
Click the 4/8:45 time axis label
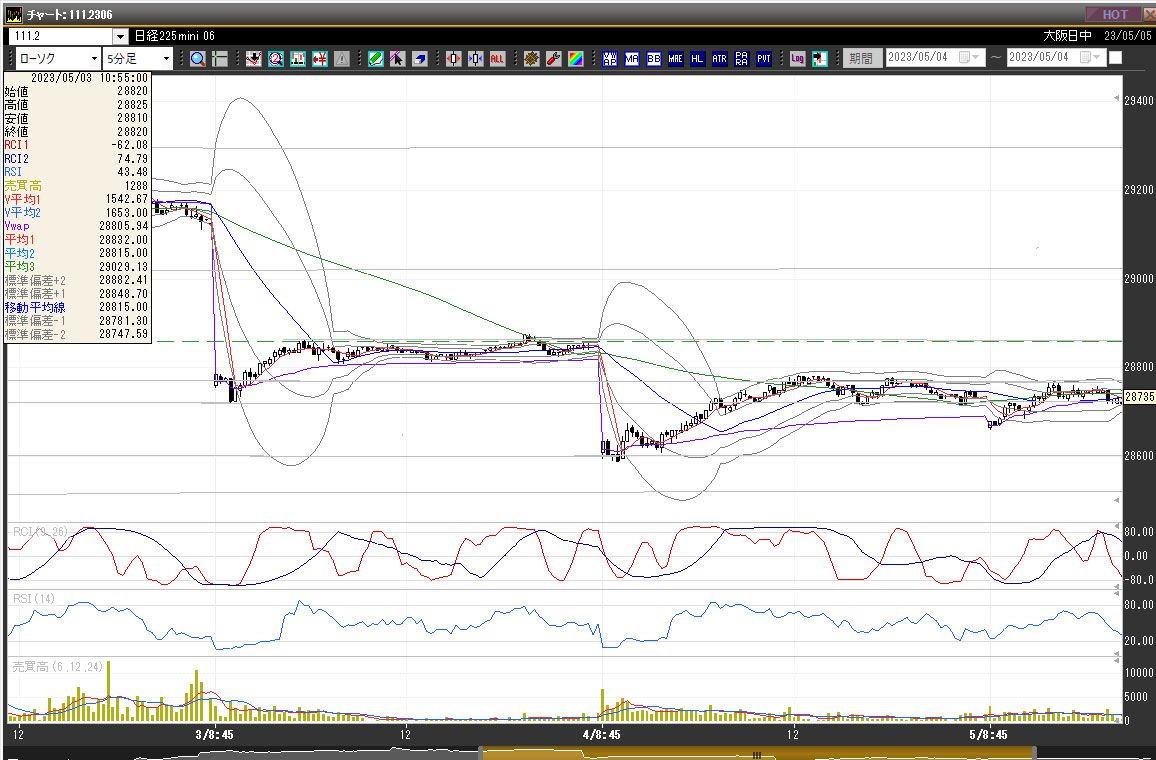(602, 734)
